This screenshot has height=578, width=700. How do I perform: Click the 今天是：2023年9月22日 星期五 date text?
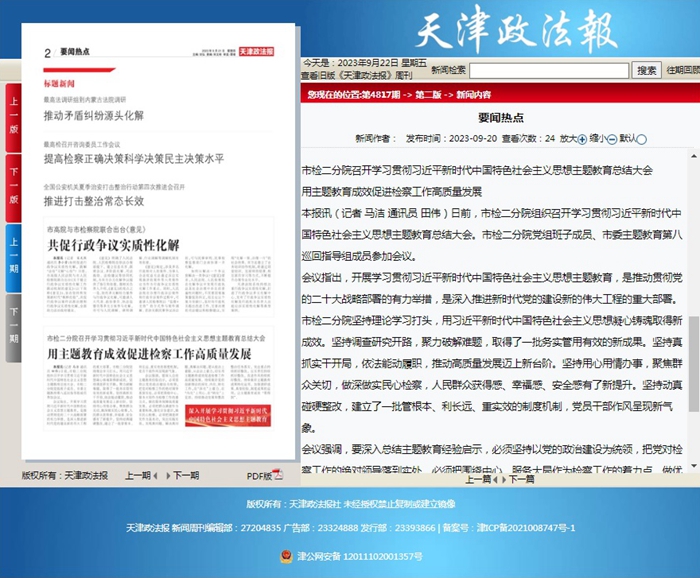pyautogui.click(x=365, y=63)
